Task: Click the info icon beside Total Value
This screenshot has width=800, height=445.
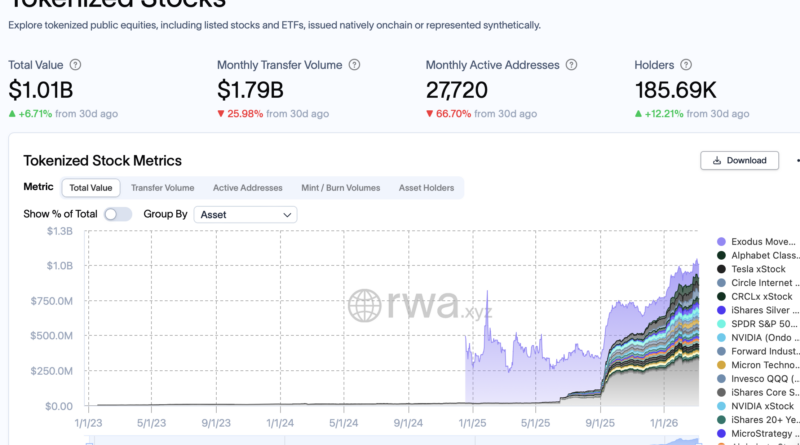Action: coord(76,65)
